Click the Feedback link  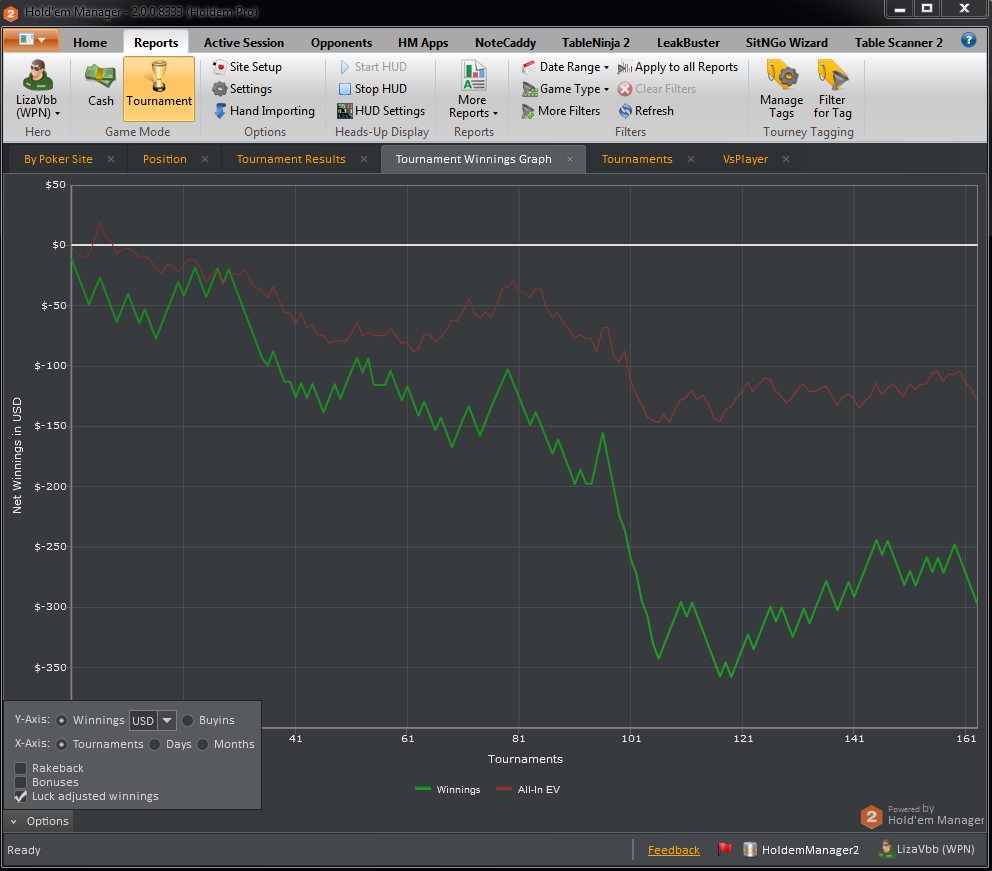click(x=673, y=850)
